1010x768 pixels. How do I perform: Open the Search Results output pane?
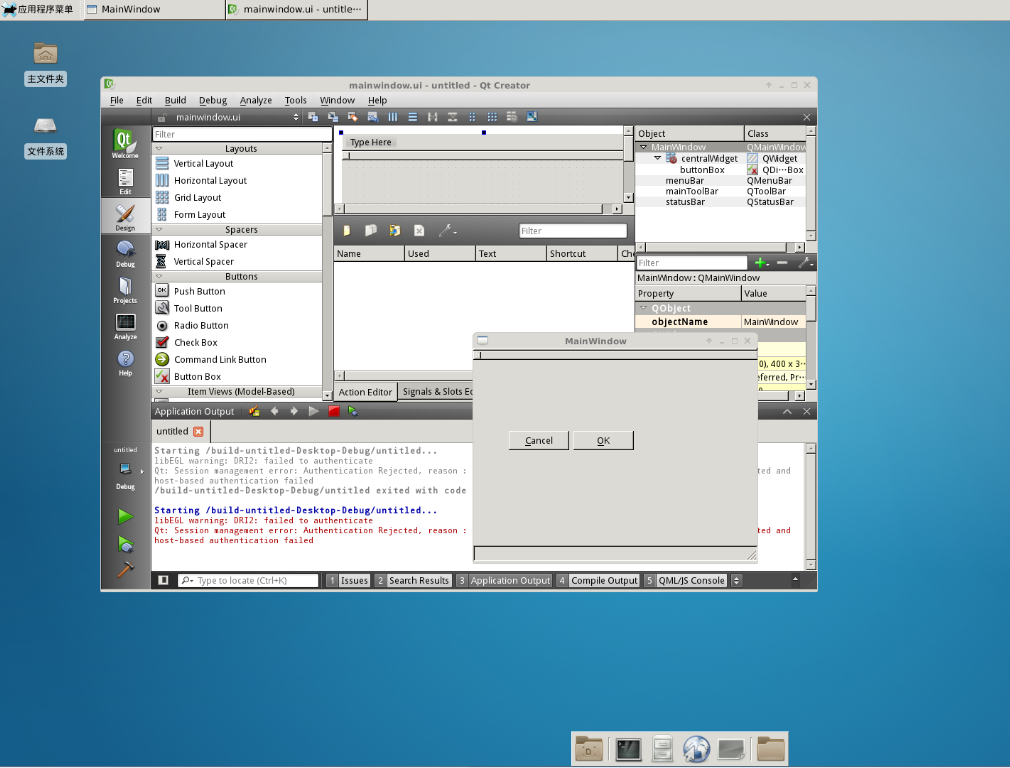(x=412, y=580)
